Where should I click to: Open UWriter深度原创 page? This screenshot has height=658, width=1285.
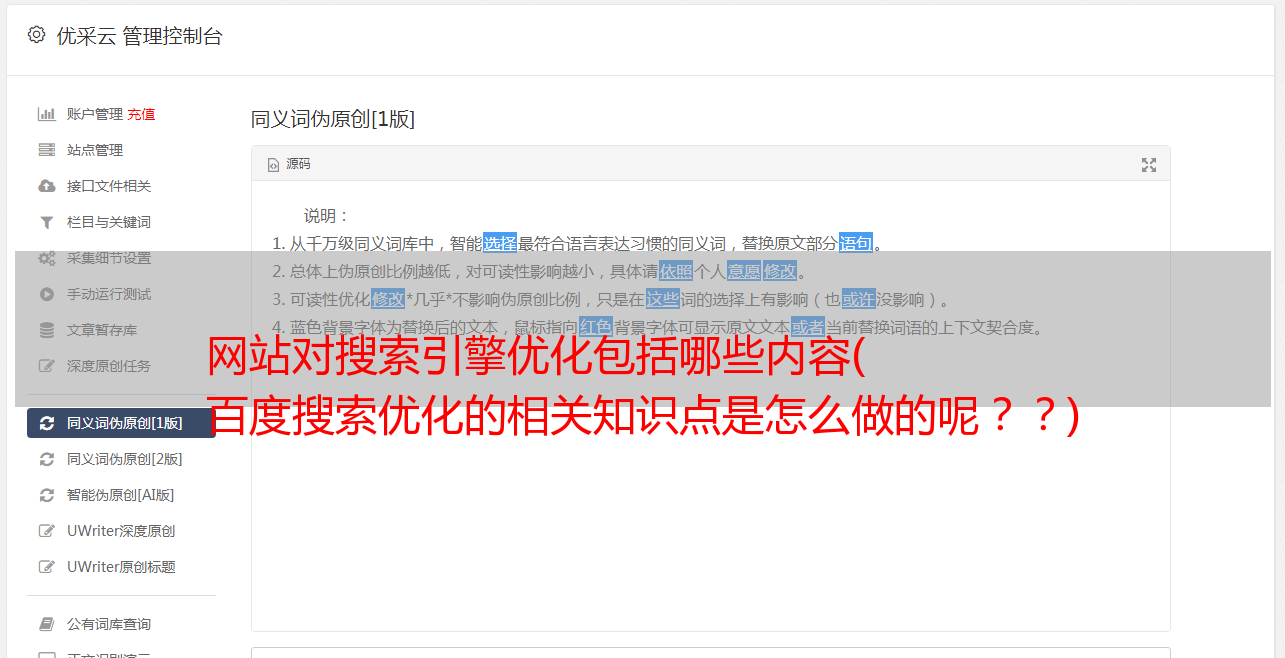pos(121,531)
